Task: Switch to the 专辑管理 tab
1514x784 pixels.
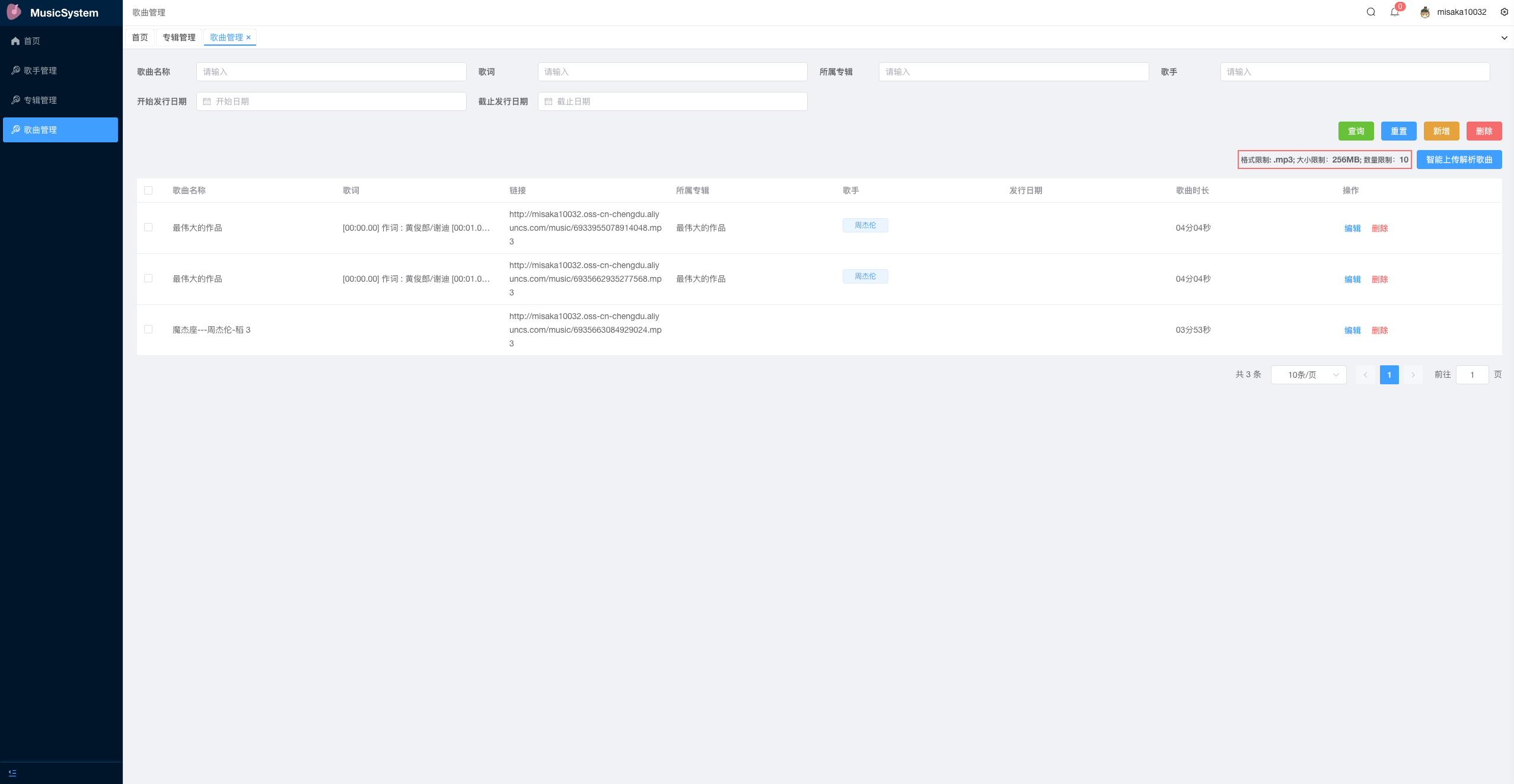Action: click(x=179, y=37)
